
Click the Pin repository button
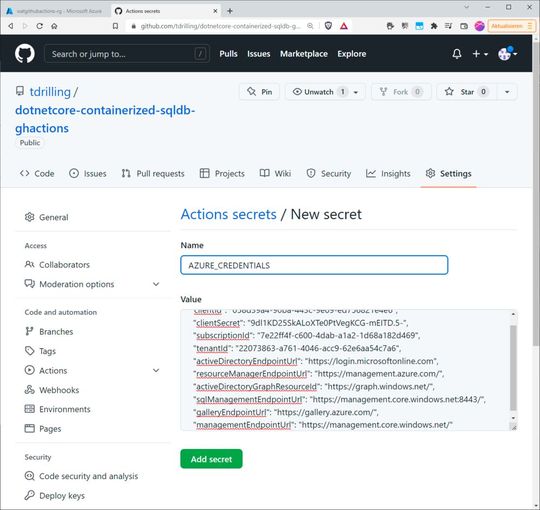(x=259, y=92)
